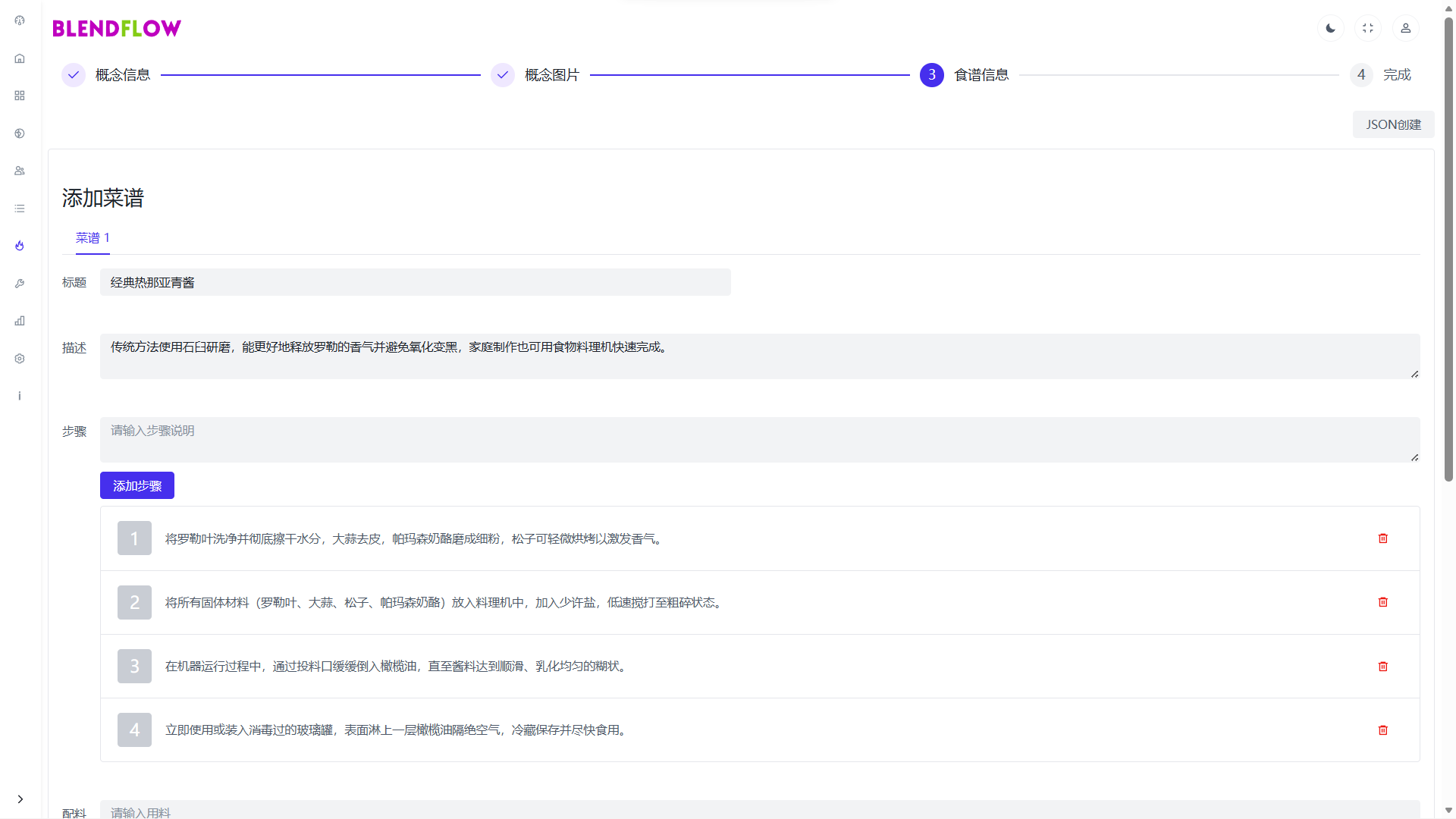The height and width of the screenshot is (819, 1456).
Task: Select the flame icon in sidebar
Action: point(20,246)
